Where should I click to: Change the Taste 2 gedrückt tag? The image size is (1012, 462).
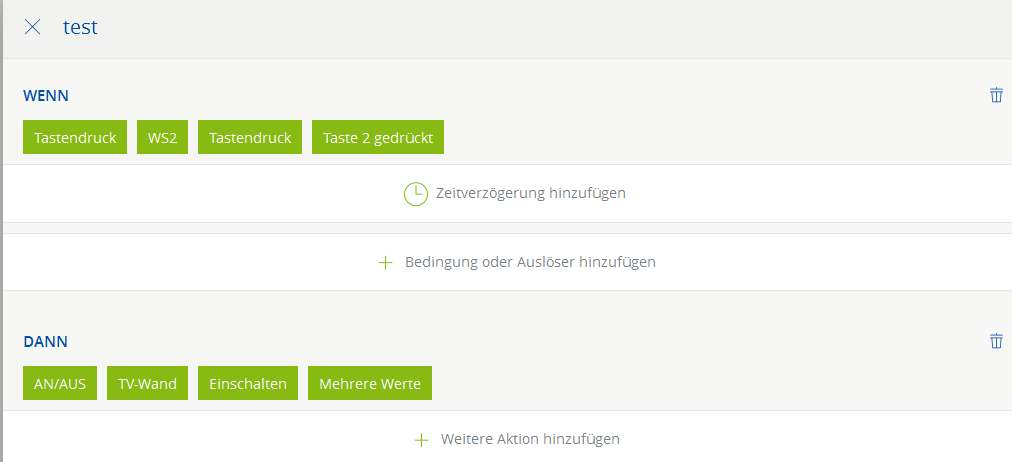click(378, 138)
